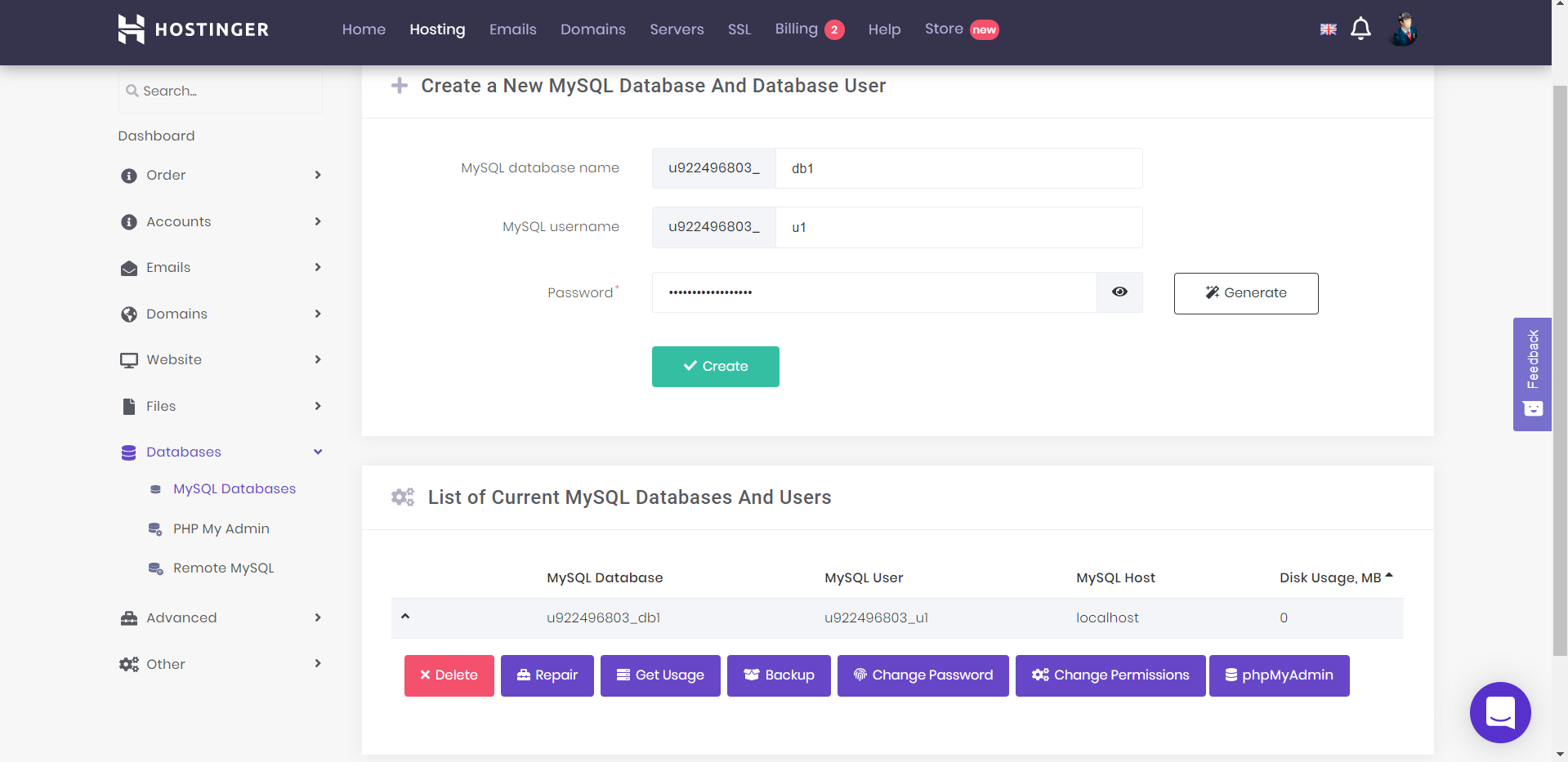The width and height of the screenshot is (1568, 762).
Task: Sort by Disk Usage, MB column
Action: coord(1336,578)
